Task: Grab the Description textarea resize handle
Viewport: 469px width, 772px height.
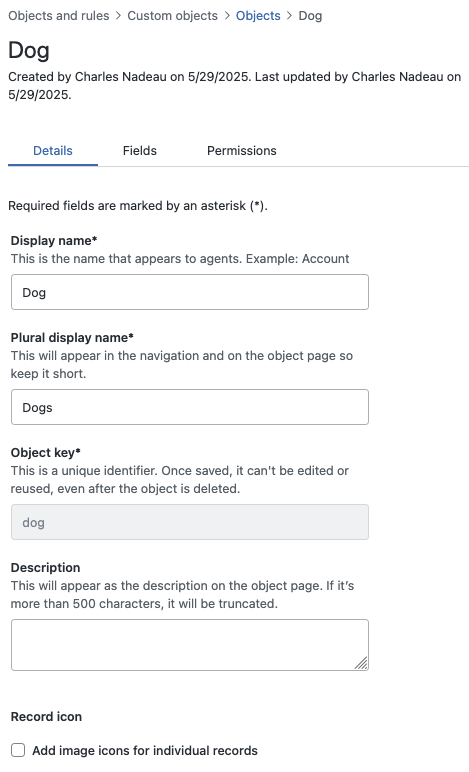Action: pyautogui.click(x=362, y=663)
